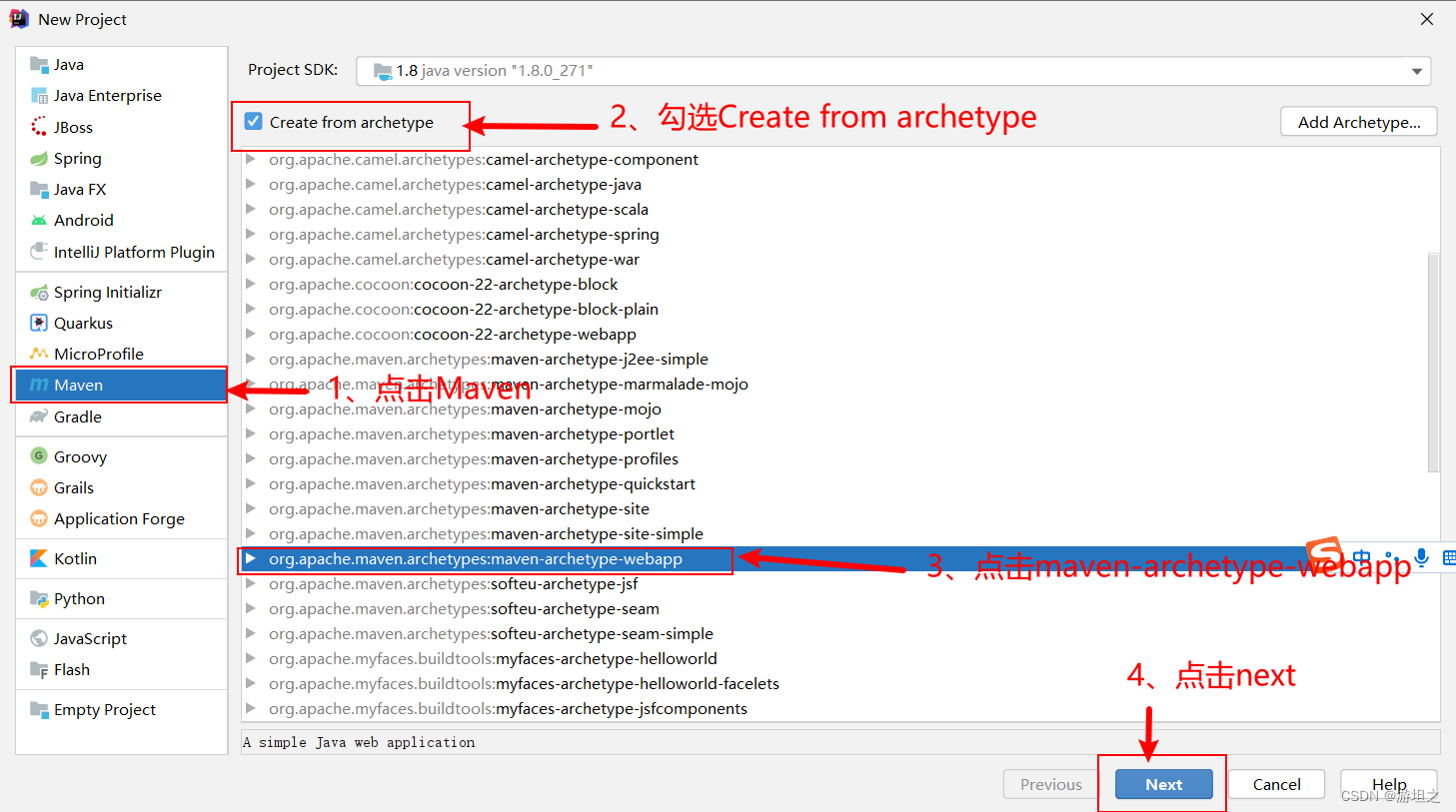Click the Gradle elephant icon
1456x812 pixels.
39,416
